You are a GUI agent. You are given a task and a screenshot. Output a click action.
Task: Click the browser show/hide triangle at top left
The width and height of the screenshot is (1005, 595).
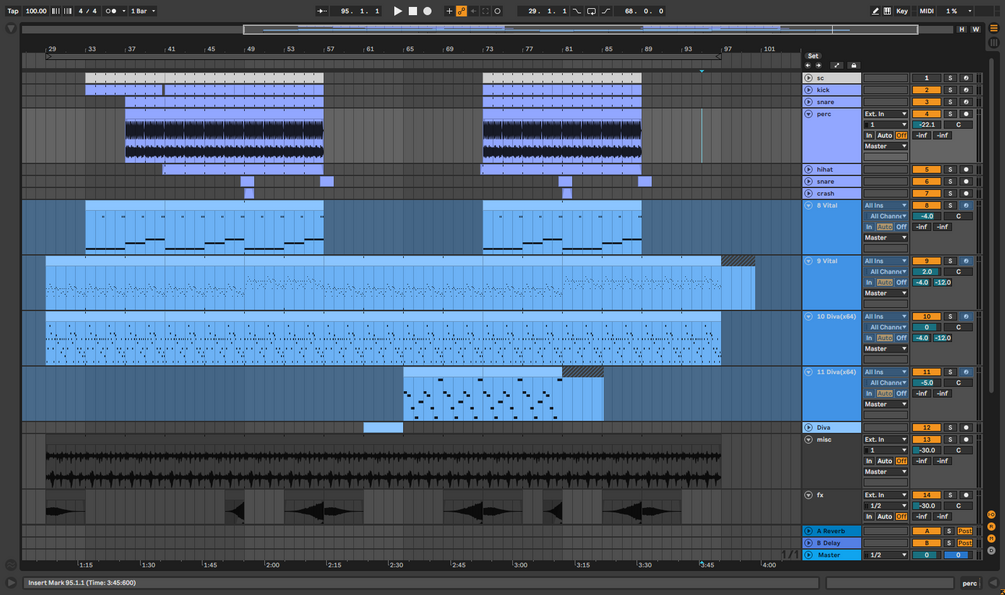[11, 29]
